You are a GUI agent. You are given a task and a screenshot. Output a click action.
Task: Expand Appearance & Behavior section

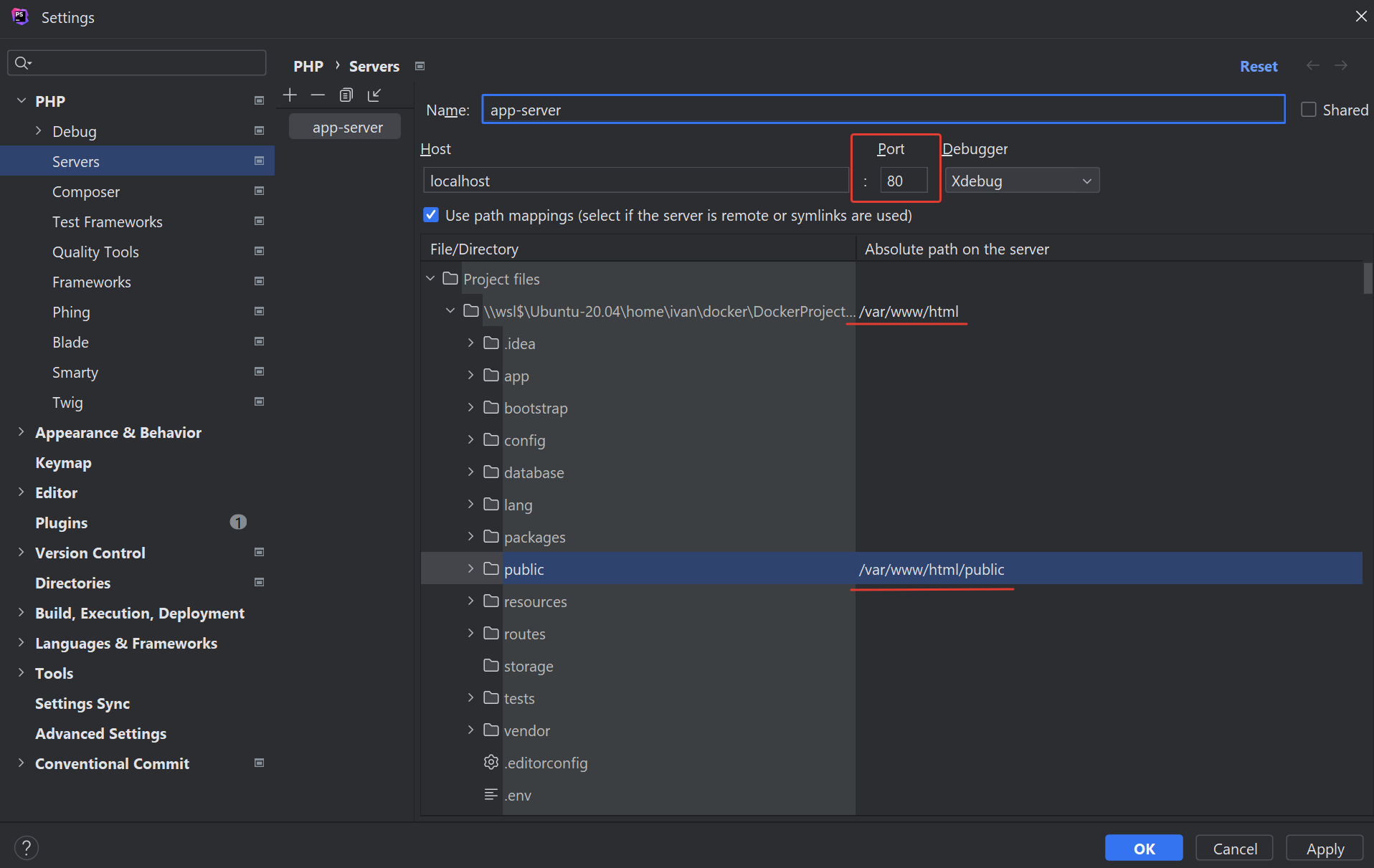(x=22, y=432)
